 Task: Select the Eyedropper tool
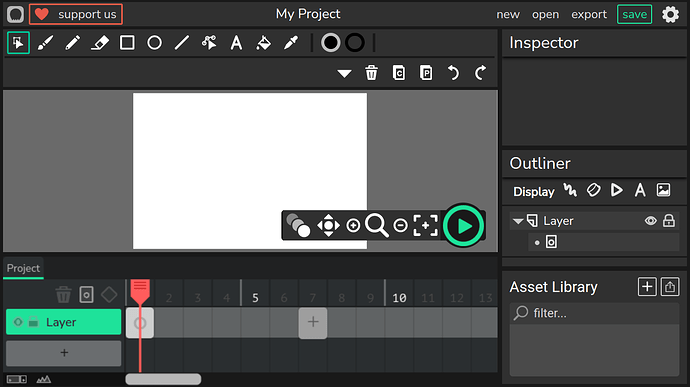(291, 43)
